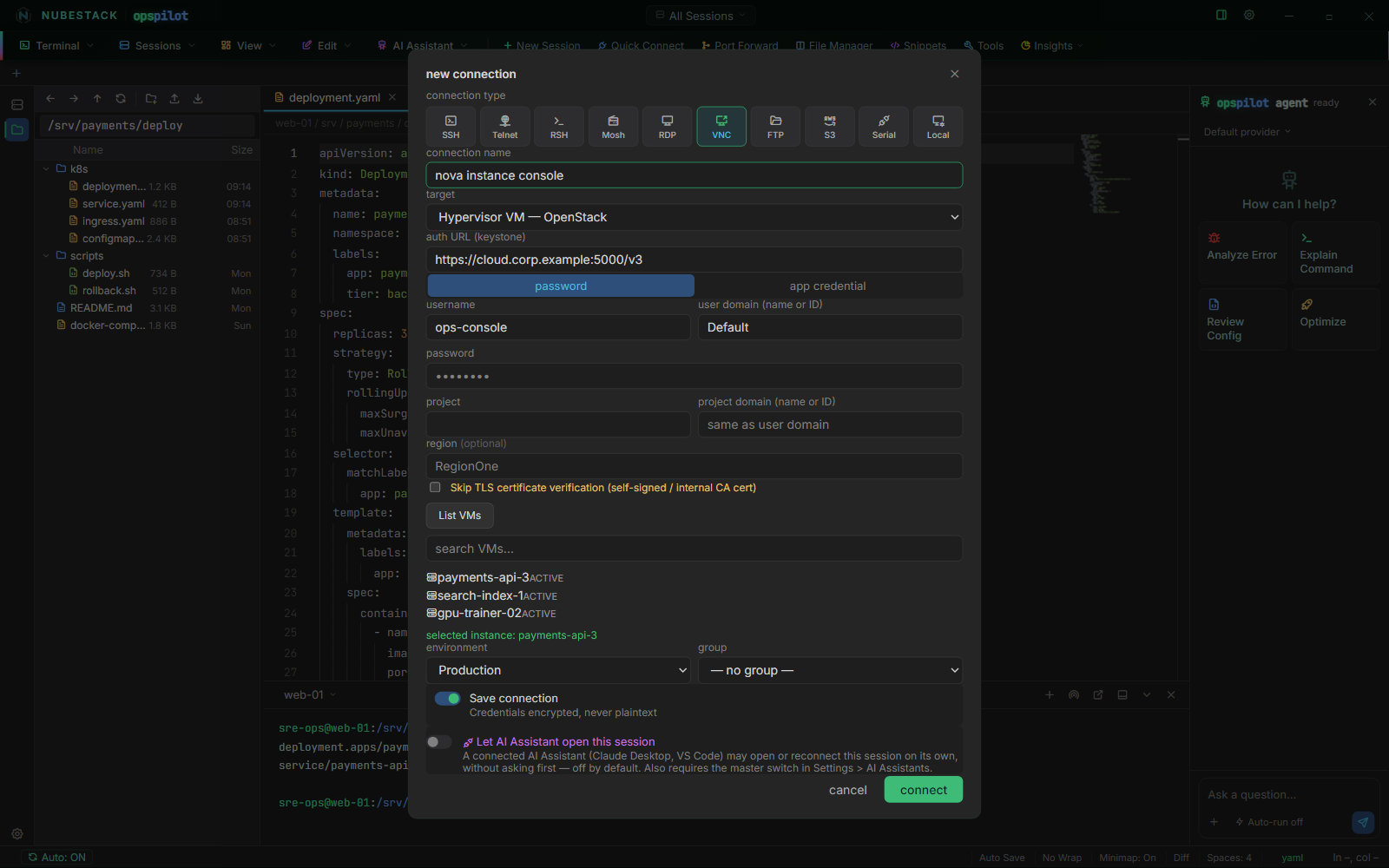Toggle Minimap: On in status bar

1127,858
